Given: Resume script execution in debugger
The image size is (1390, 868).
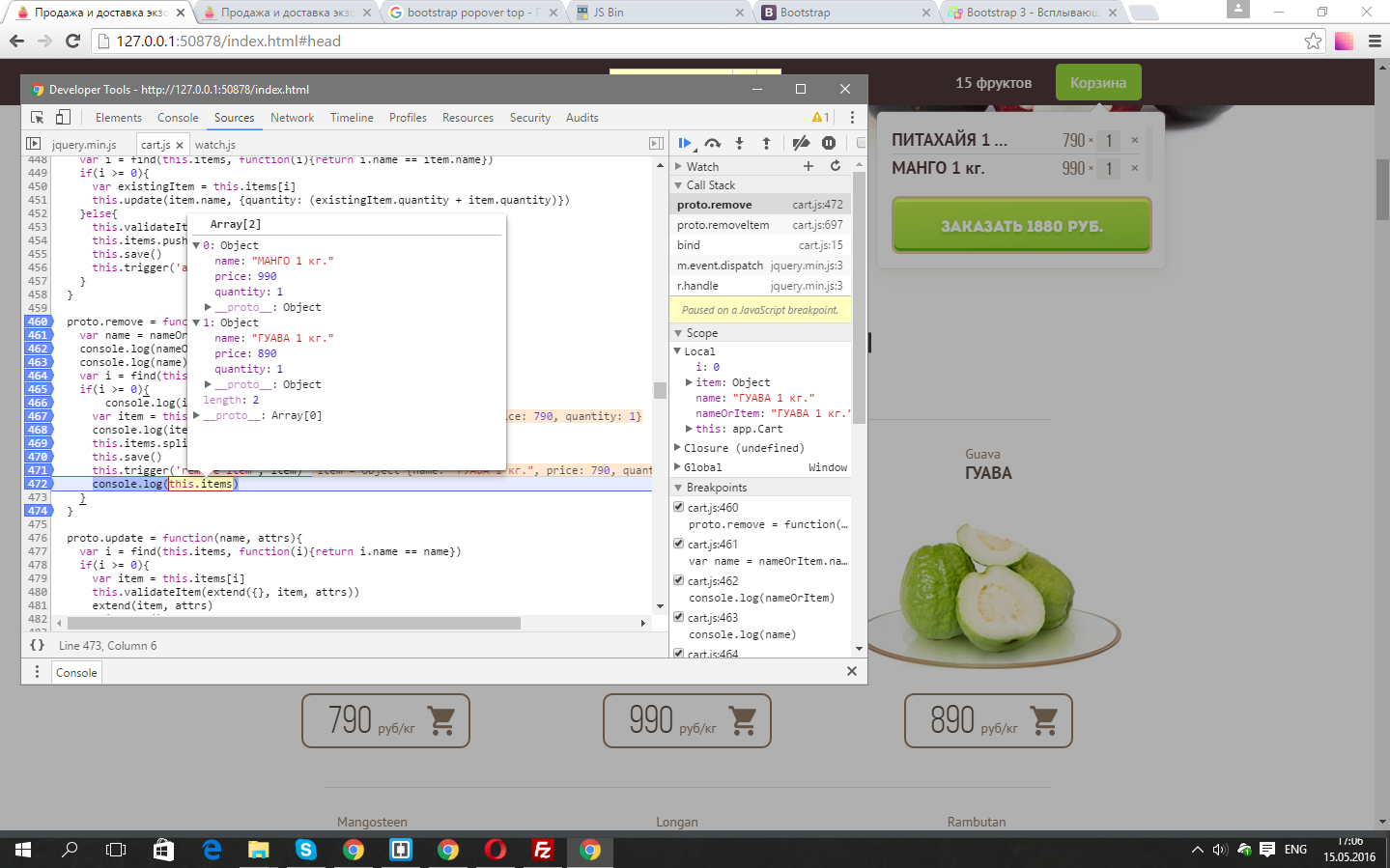Looking at the screenshot, I should point(685,143).
